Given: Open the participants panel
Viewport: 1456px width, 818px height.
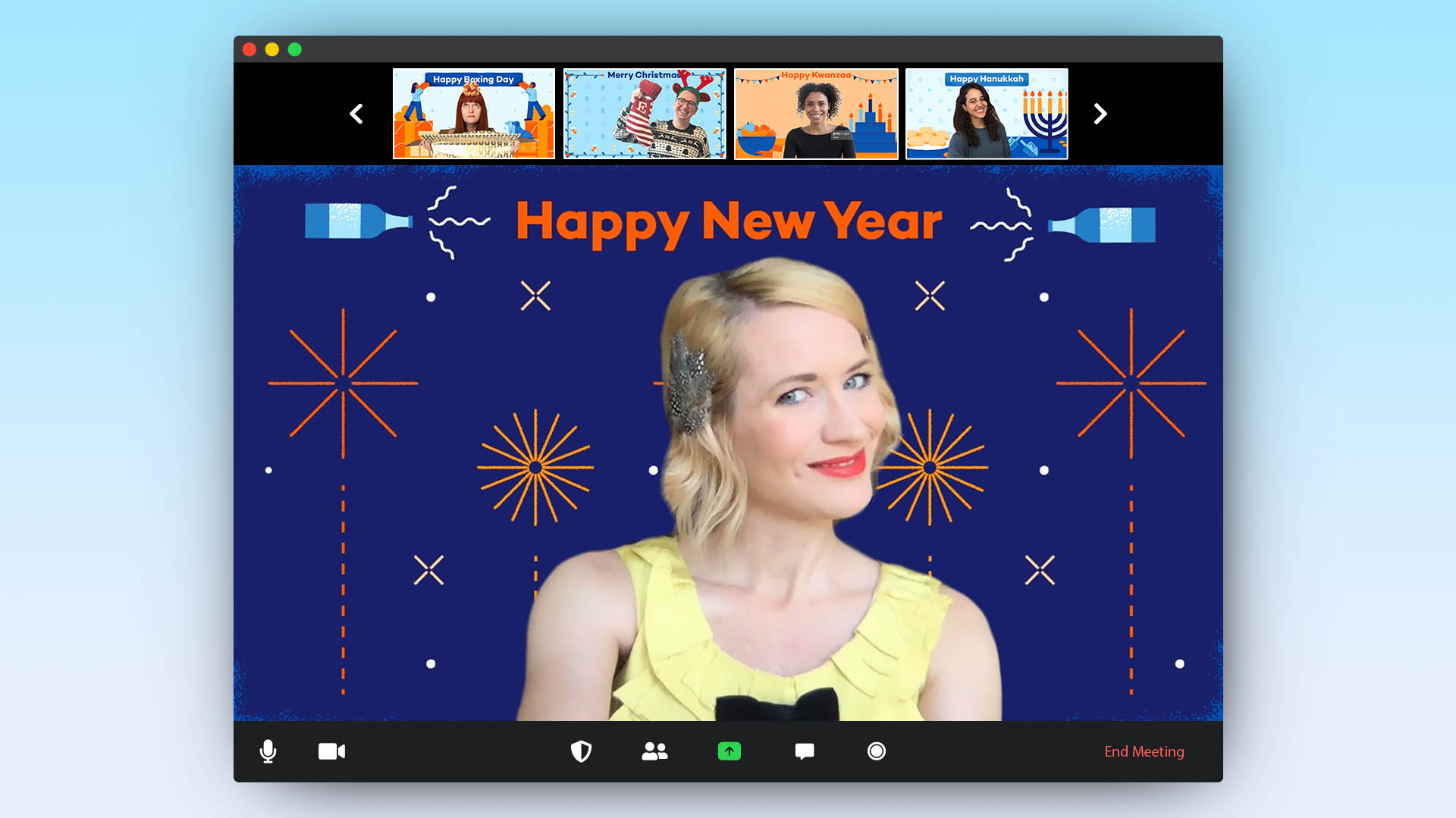Looking at the screenshot, I should pos(654,751).
